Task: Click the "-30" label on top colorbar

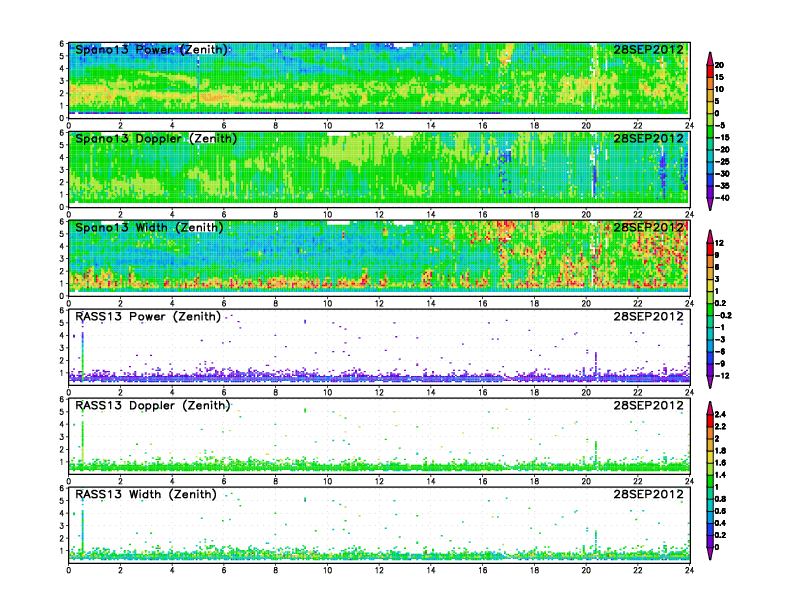Action: [x=722, y=174]
